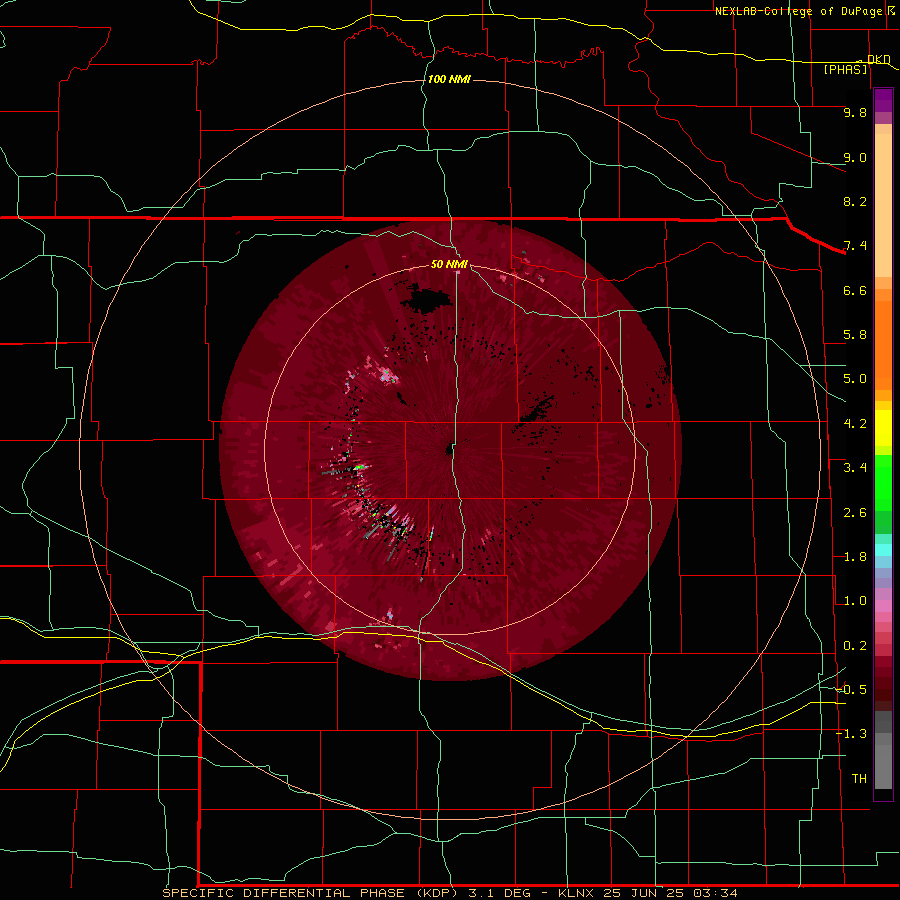Click the -0.5 legend value
The image size is (900, 900).
(x=852, y=690)
